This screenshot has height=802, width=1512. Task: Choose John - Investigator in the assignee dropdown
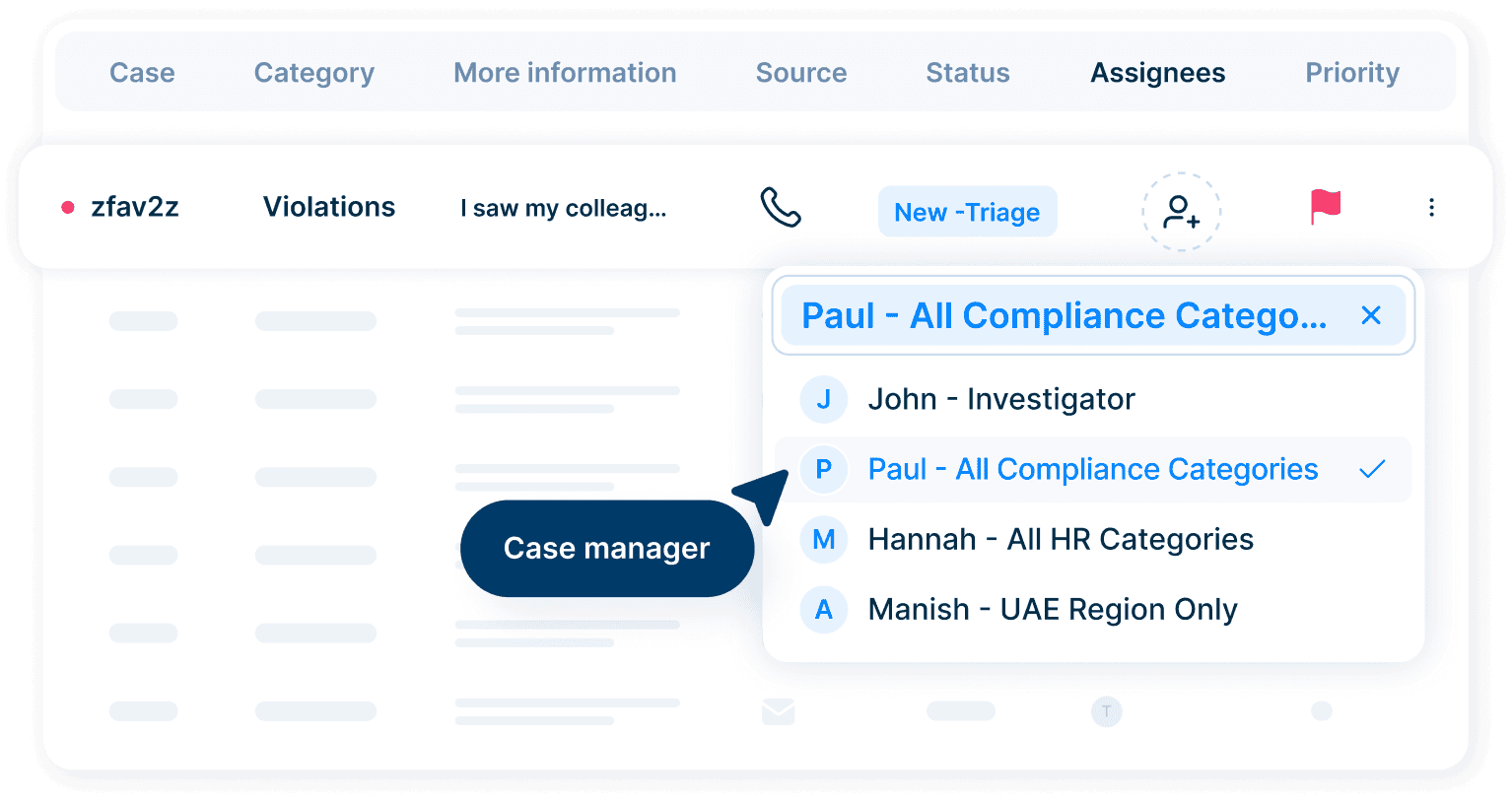coord(1001,399)
